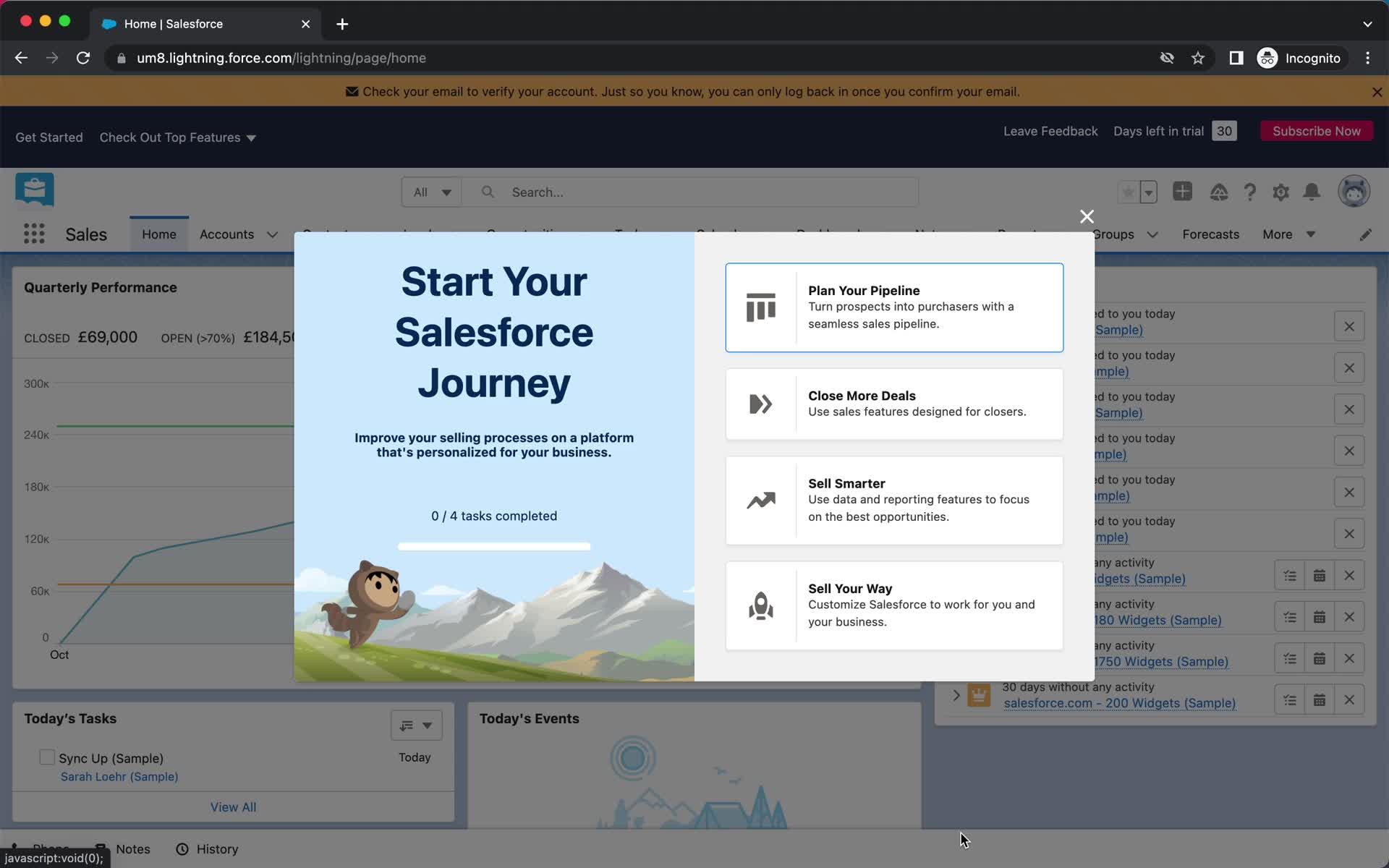Go back in browser history
The width and height of the screenshot is (1389, 868).
coord(21,58)
